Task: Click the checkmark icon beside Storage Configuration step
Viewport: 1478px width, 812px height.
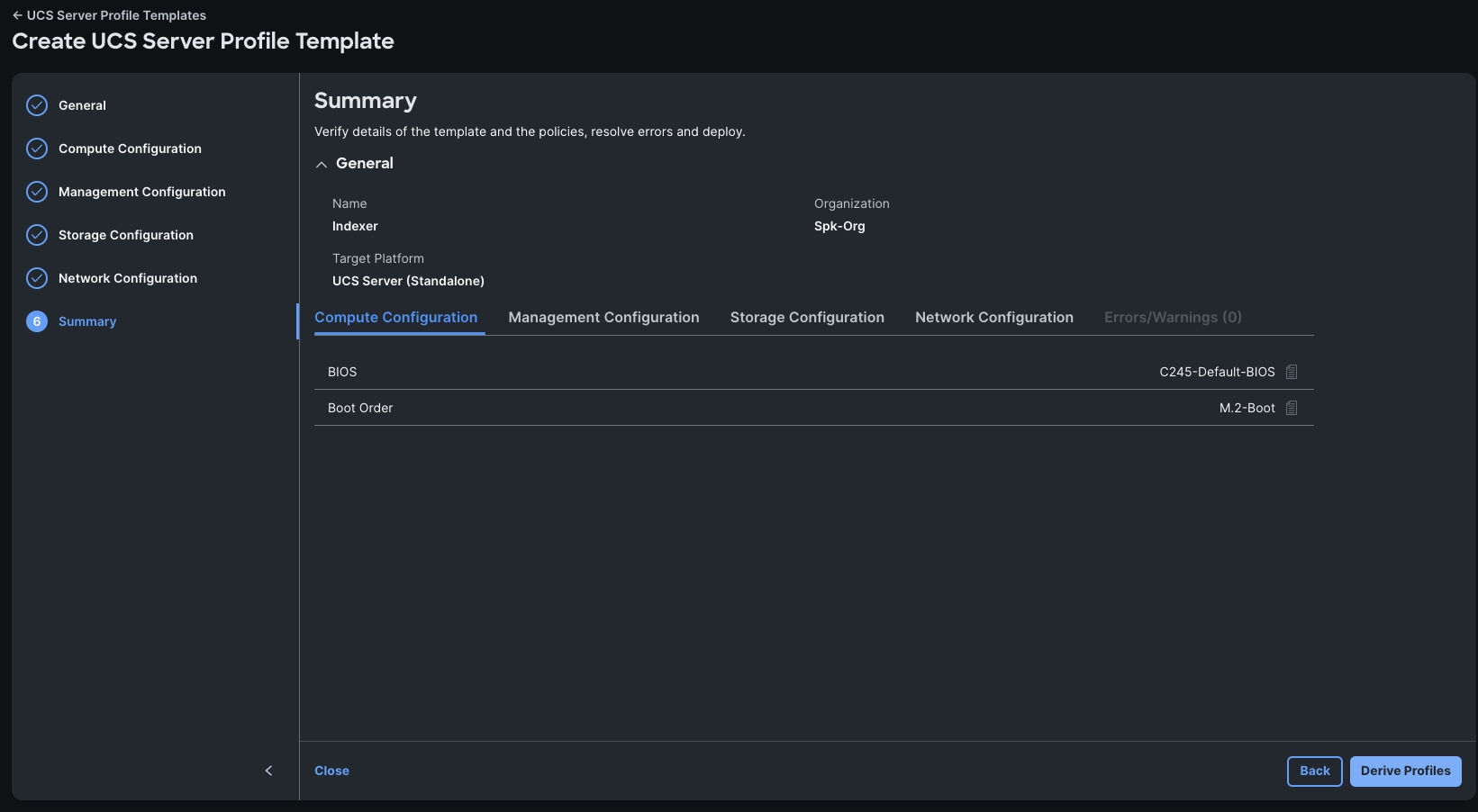Action: (x=36, y=235)
